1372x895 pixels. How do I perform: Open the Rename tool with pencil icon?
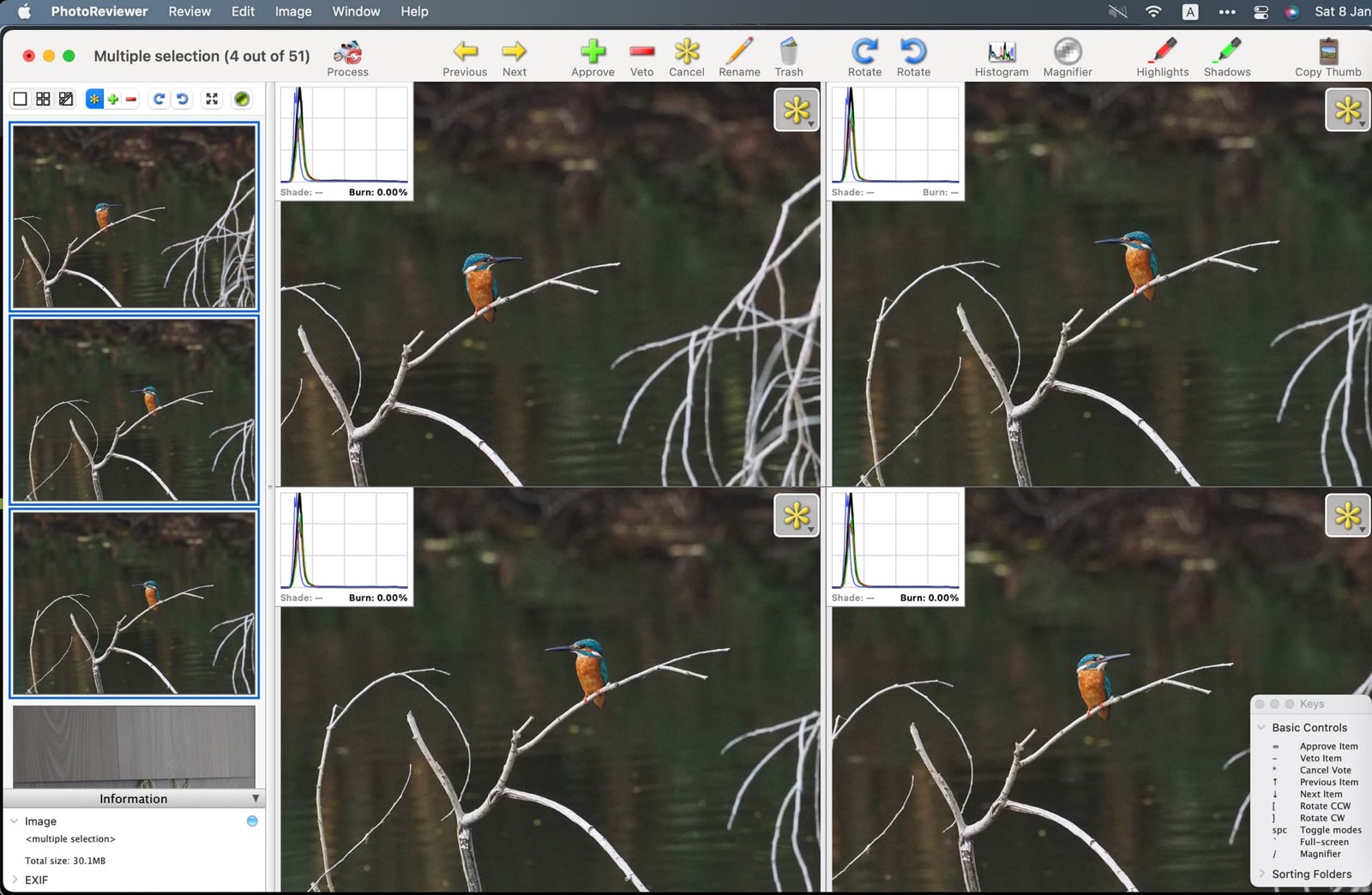[739, 53]
